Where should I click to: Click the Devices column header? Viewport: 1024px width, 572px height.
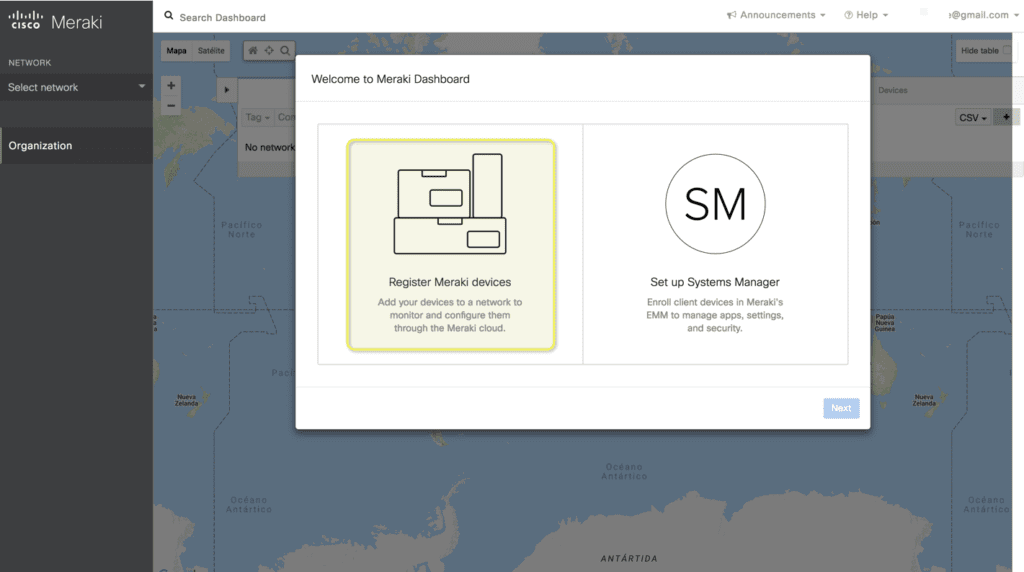click(892, 90)
